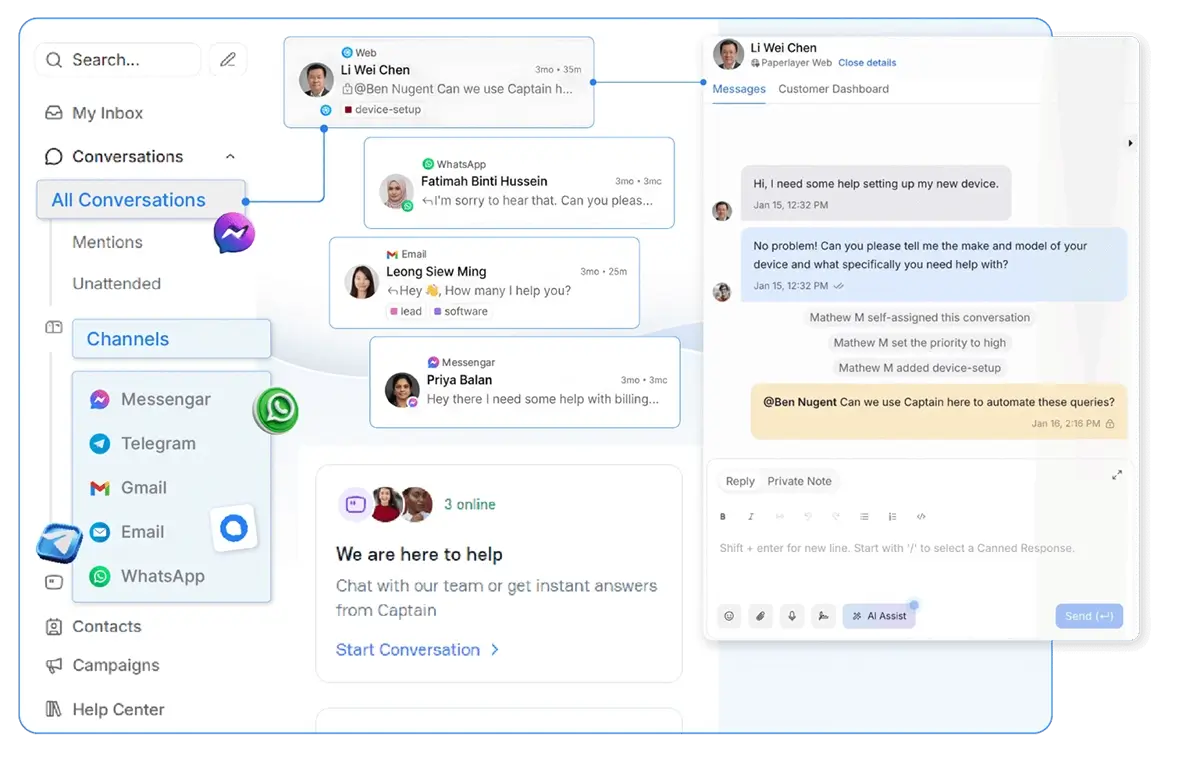Click the software label tag
Screen dimensions: 1200x769
460,311
